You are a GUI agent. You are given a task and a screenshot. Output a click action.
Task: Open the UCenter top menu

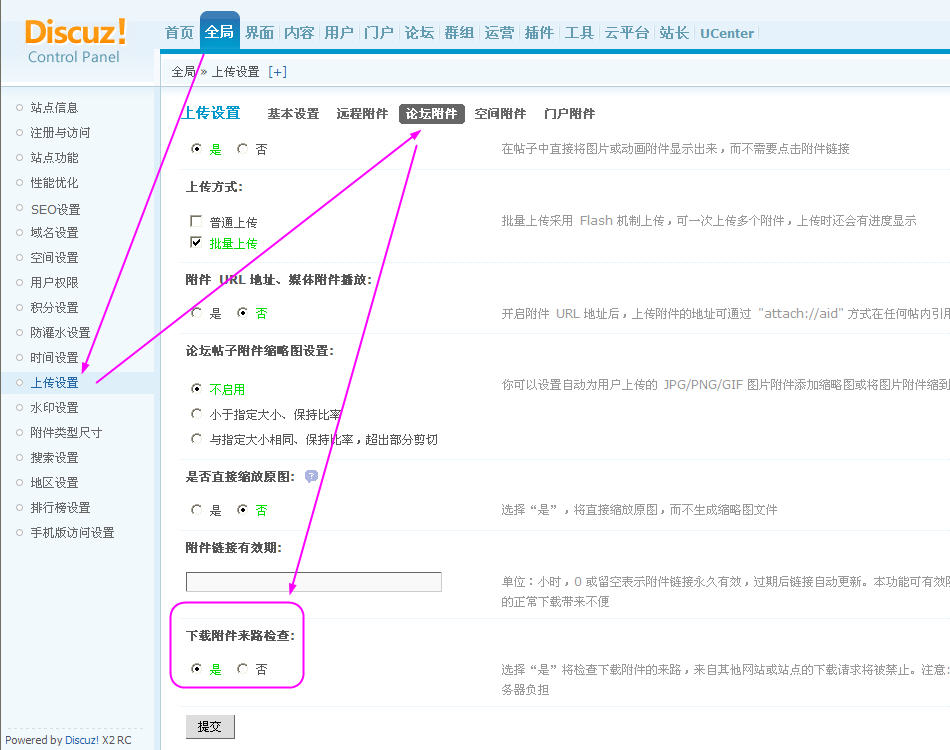pyautogui.click(x=727, y=33)
